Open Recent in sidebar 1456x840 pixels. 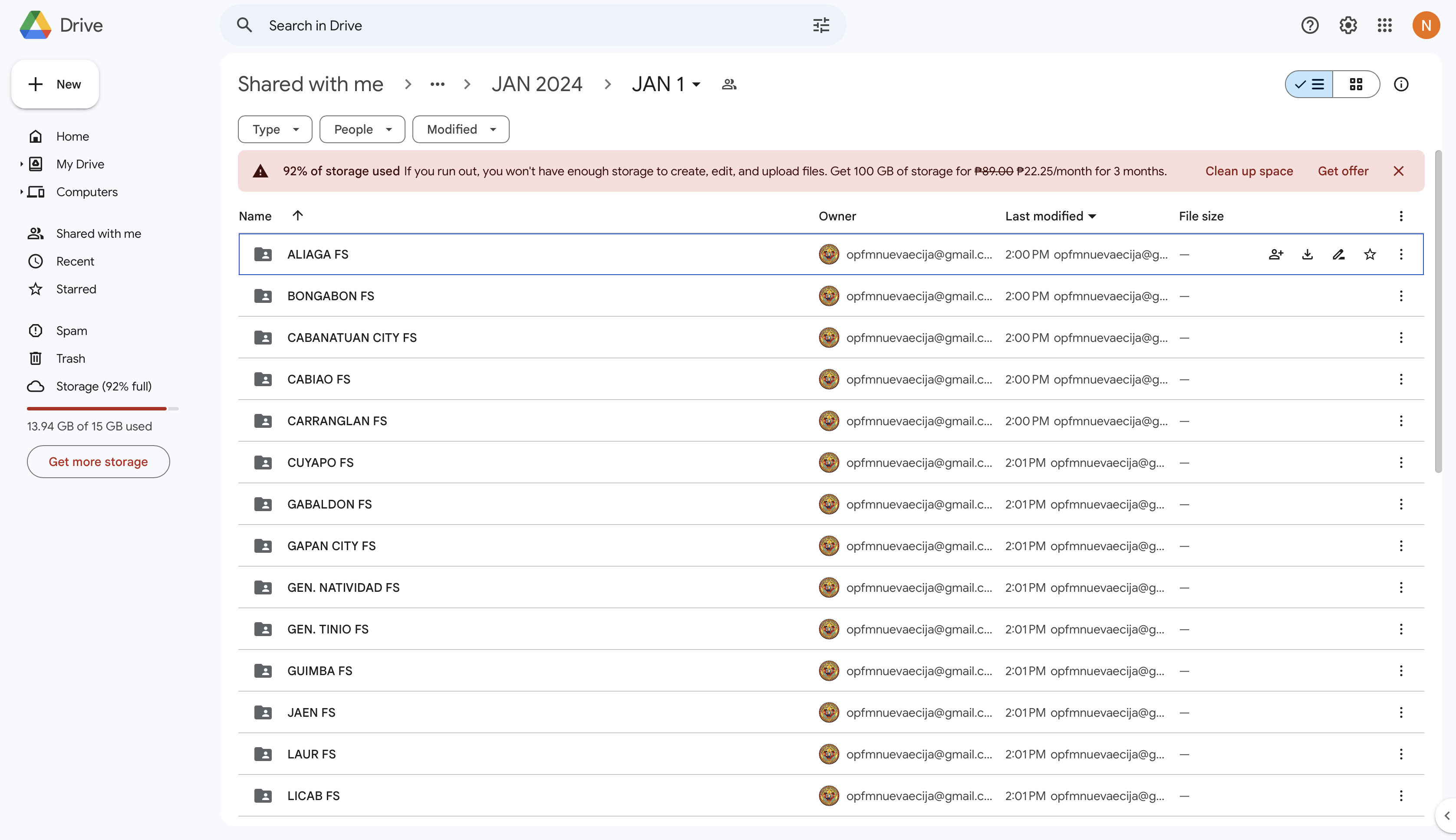click(x=75, y=261)
